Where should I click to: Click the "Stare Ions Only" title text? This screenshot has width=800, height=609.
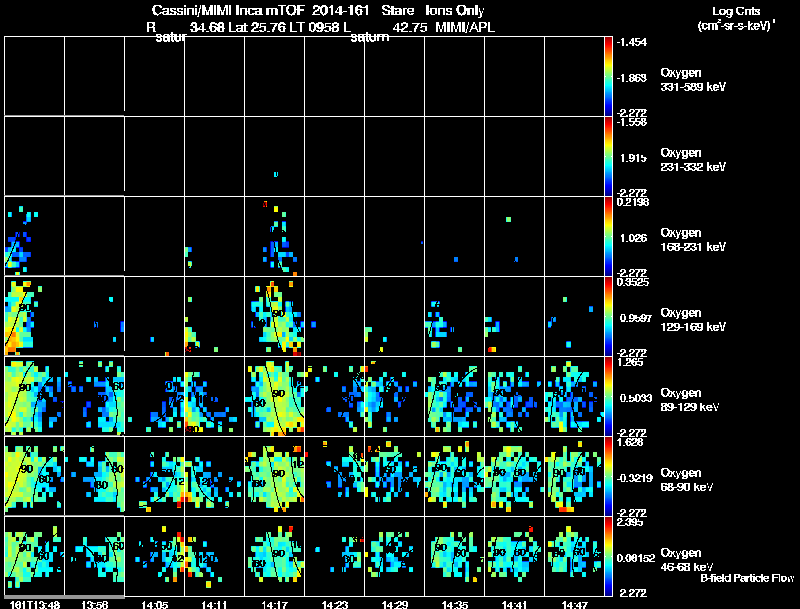click(x=433, y=10)
